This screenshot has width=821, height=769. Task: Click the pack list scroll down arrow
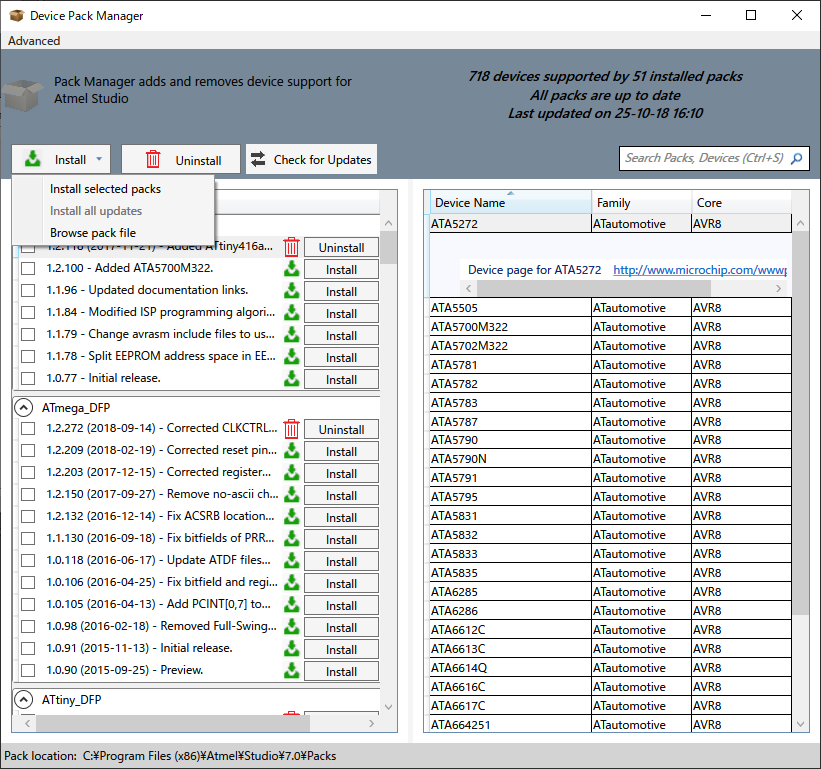pos(389,707)
